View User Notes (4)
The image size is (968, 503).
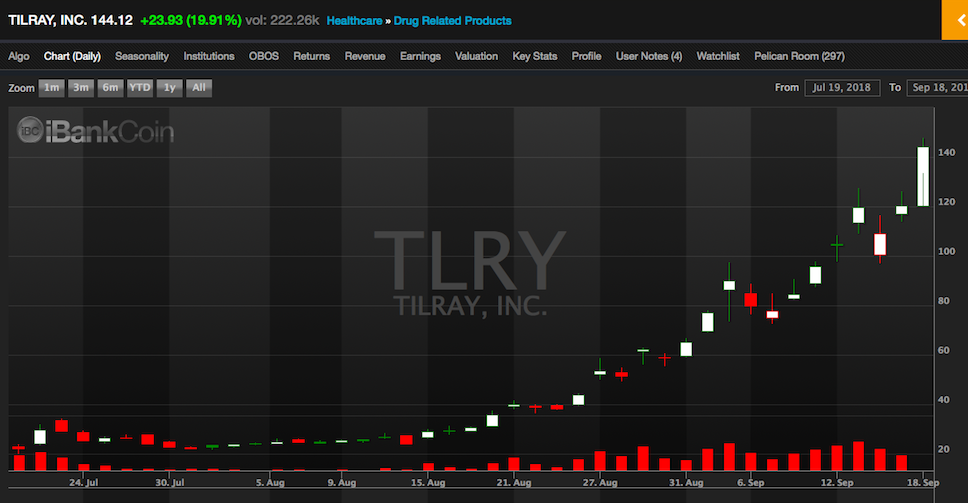coord(649,56)
